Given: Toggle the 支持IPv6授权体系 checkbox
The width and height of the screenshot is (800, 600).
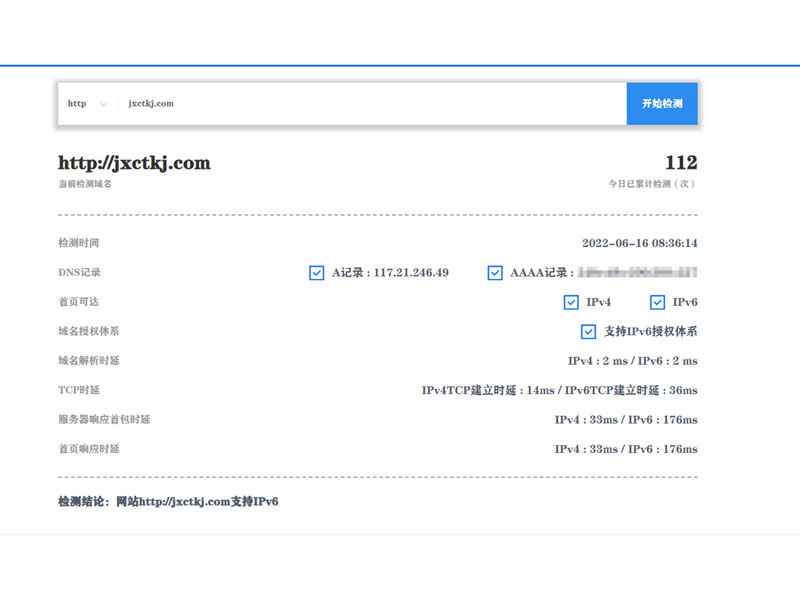Looking at the screenshot, I should (x=589, y=332).
